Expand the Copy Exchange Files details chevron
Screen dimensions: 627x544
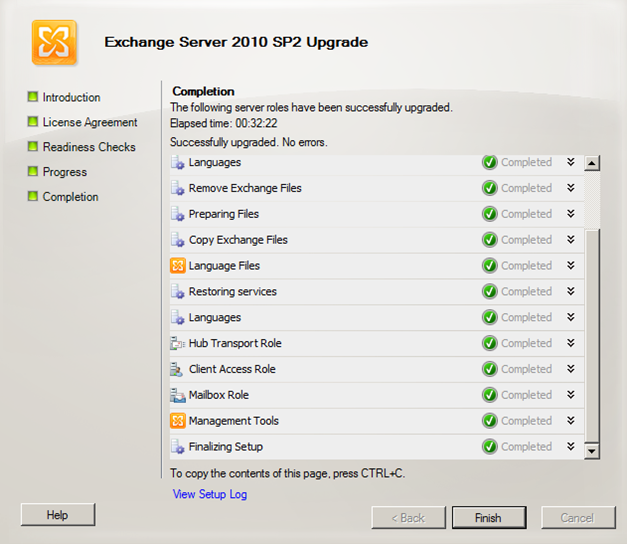[571, 239]
